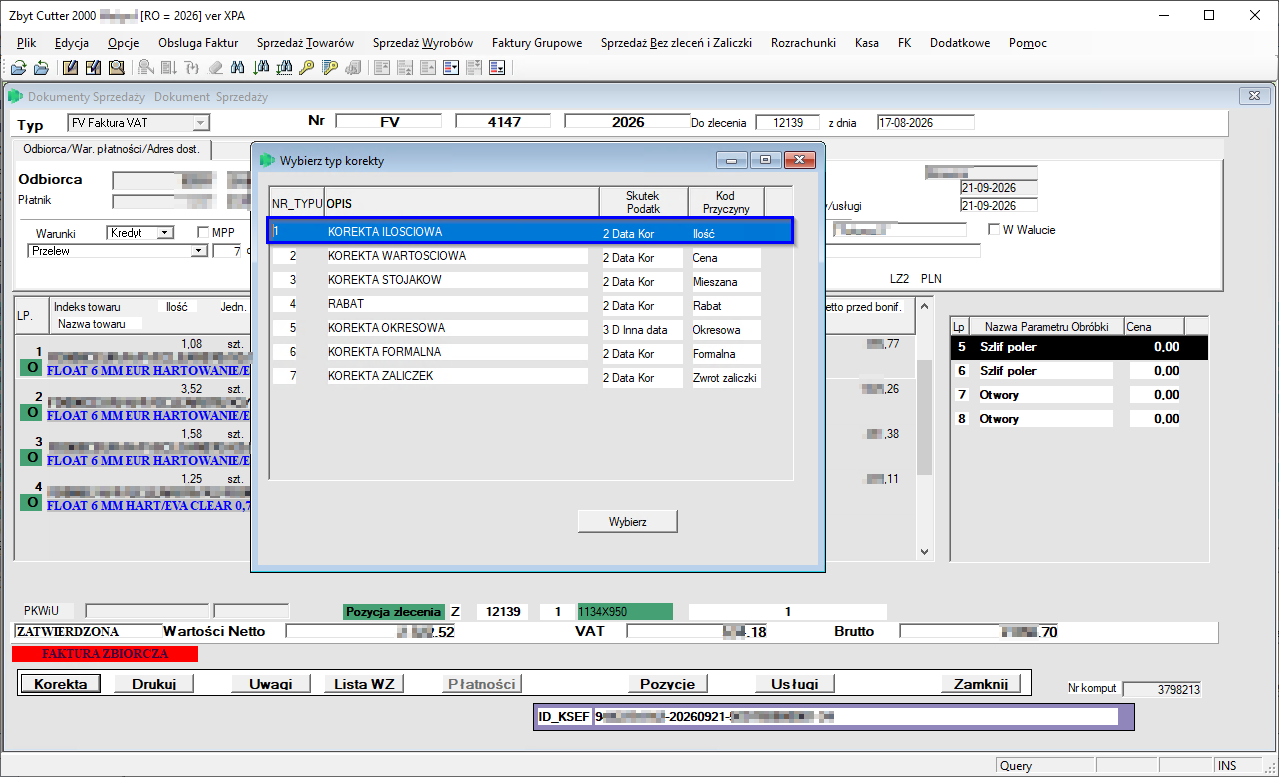Close the Dokumenty Sprzedaży inner window

[x=1254, y=96]
